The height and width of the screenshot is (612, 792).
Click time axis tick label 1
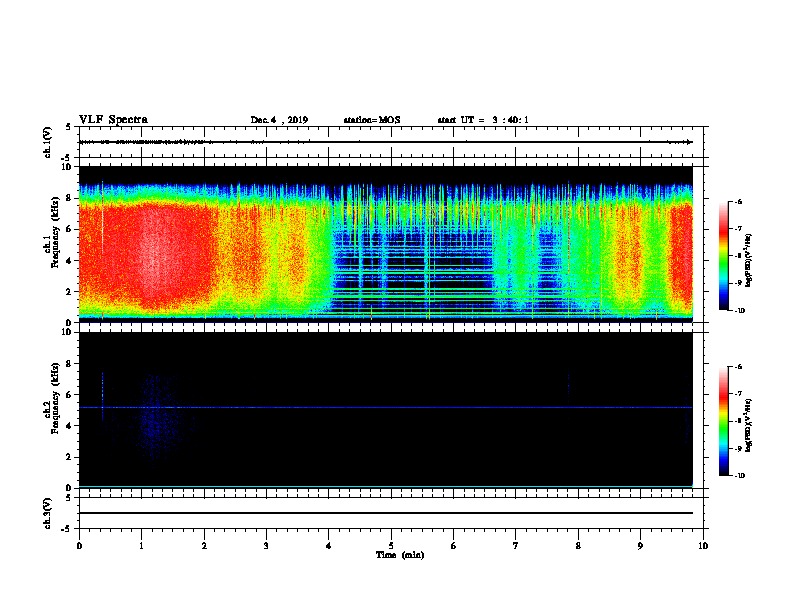click(141, 545)
